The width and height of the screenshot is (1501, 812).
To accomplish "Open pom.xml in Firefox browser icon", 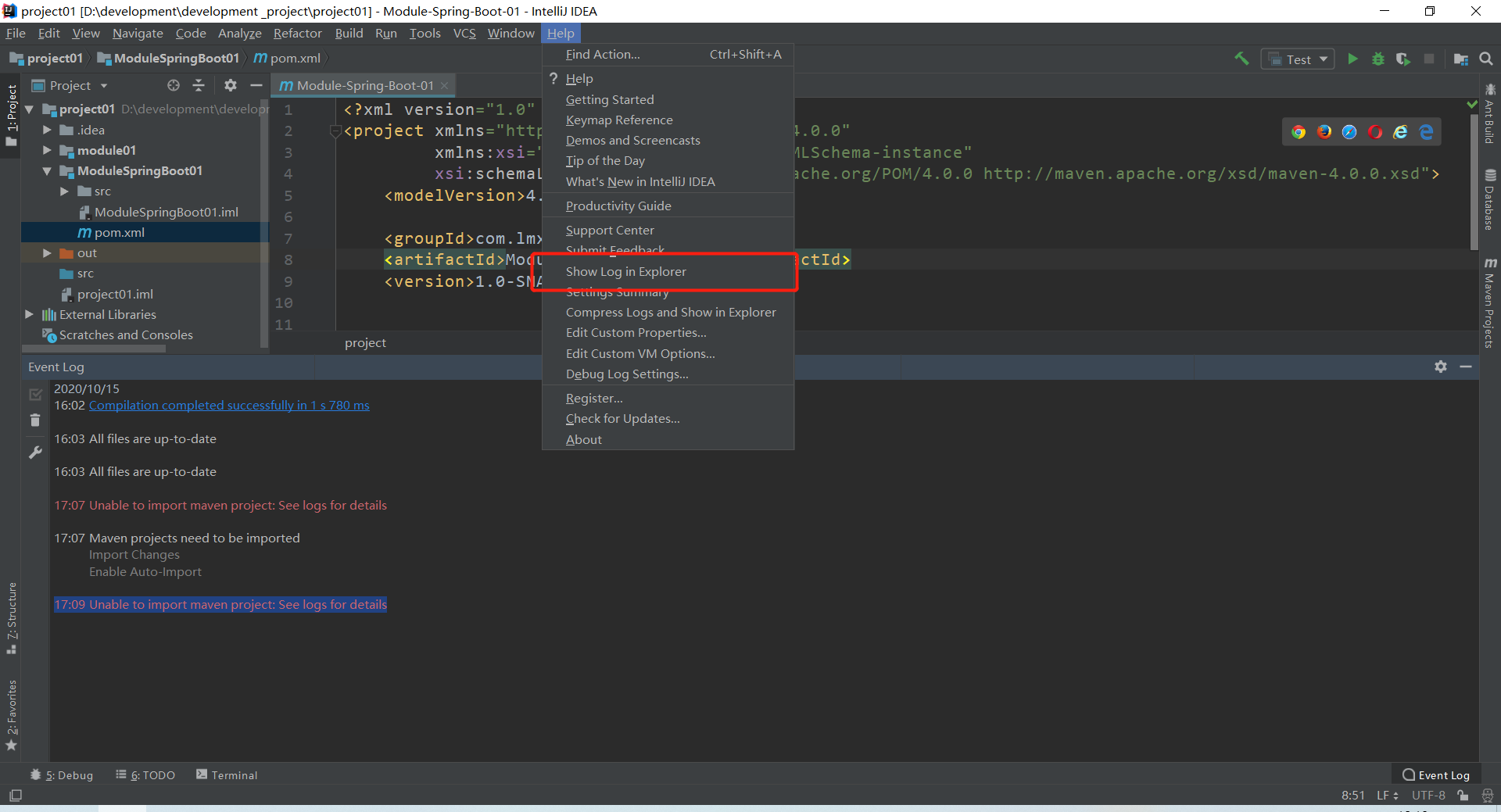I will tap(1324, 131).
